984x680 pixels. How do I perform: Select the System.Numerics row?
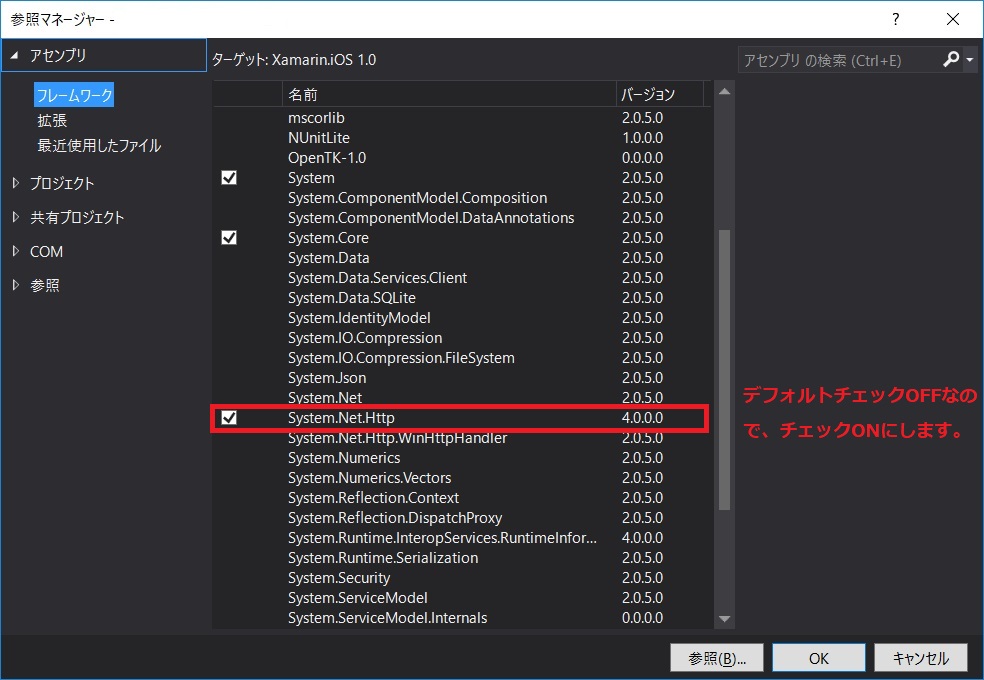(461, 458)
